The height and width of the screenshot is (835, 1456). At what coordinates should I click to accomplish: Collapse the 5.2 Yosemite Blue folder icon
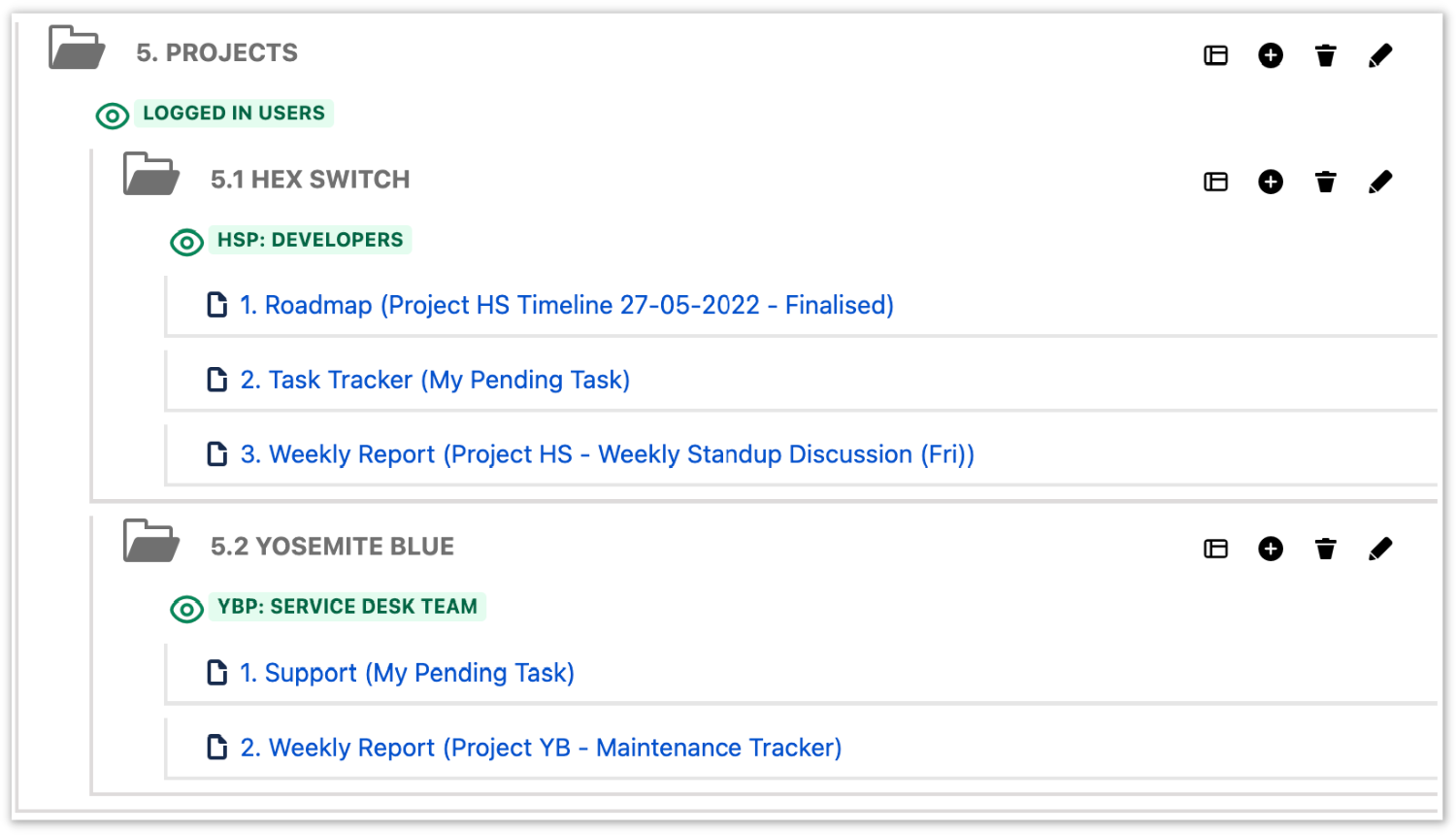pos(150,542)
